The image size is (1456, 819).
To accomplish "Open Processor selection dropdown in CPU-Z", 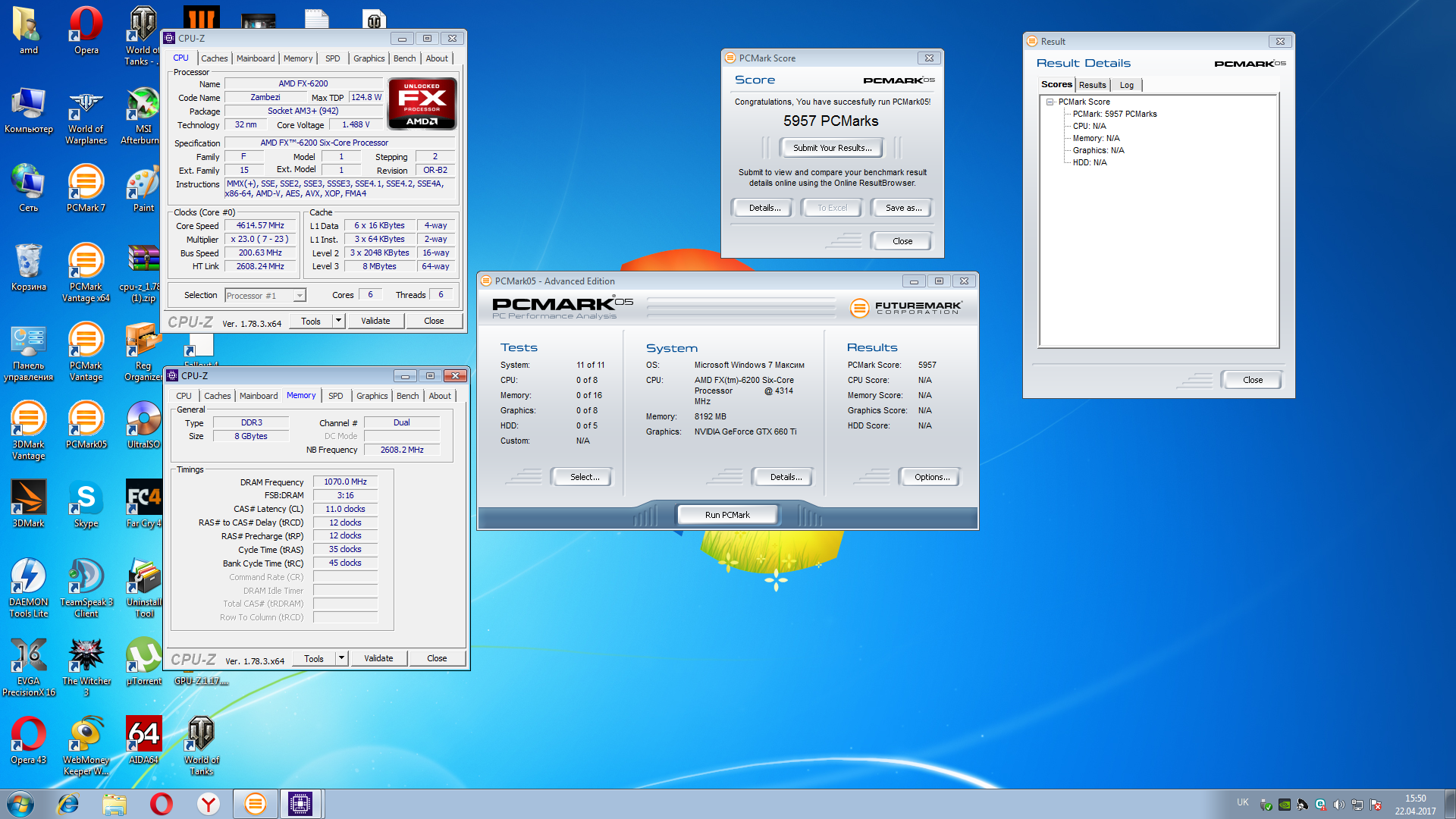I will click(265, 296).
